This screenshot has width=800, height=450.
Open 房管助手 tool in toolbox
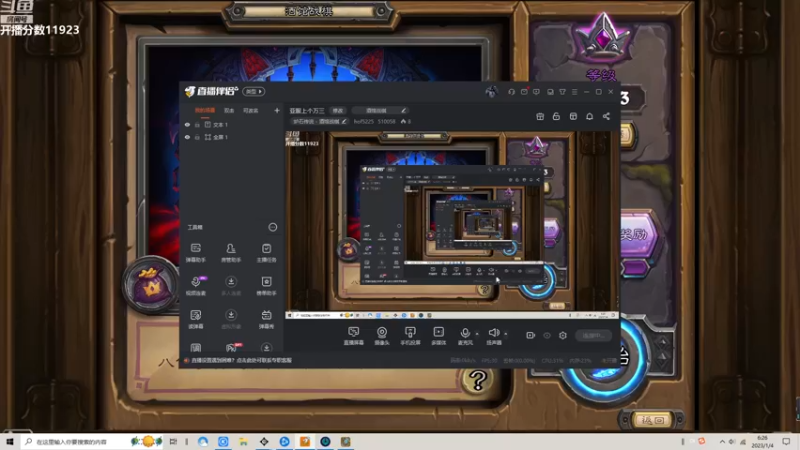pos(231,253)
